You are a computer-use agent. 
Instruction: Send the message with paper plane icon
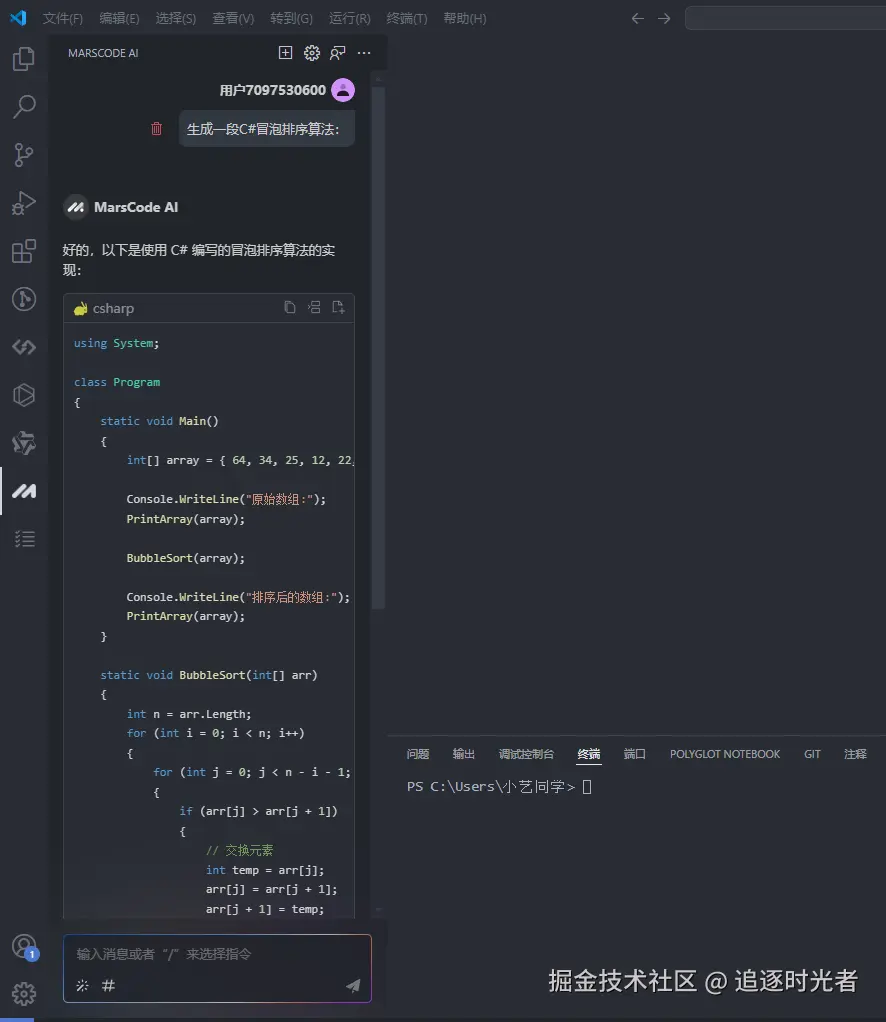(353, 986)
